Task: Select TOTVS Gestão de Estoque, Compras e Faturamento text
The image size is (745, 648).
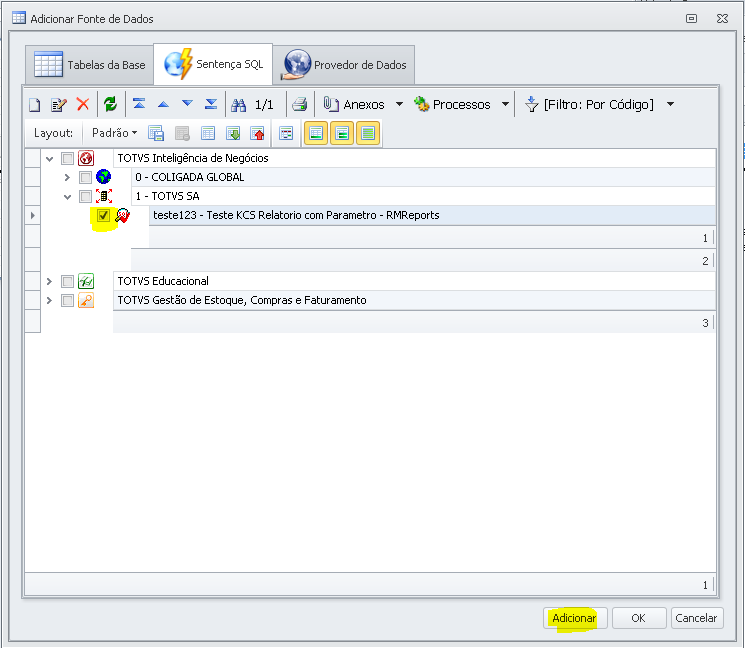Action: coord(242,300)
